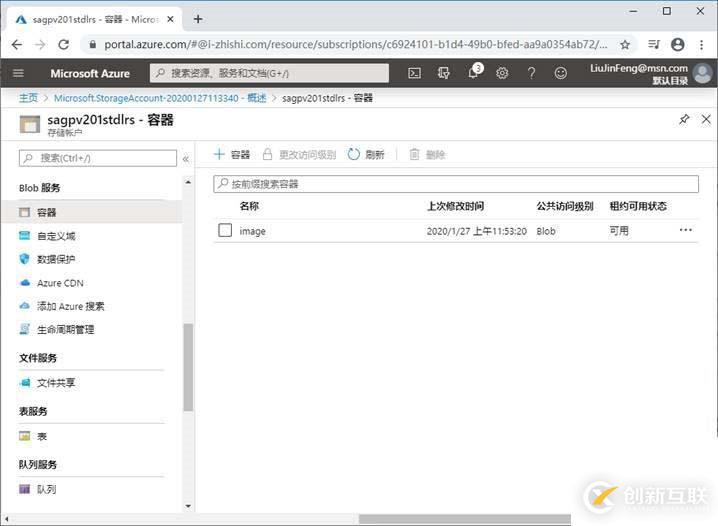The height and width of the screenshot is (526, 718).
Task: Open Microsoft.StorageAccount deployment breadcrumb link
Action: pyautogui.click(x=160, y=98)
